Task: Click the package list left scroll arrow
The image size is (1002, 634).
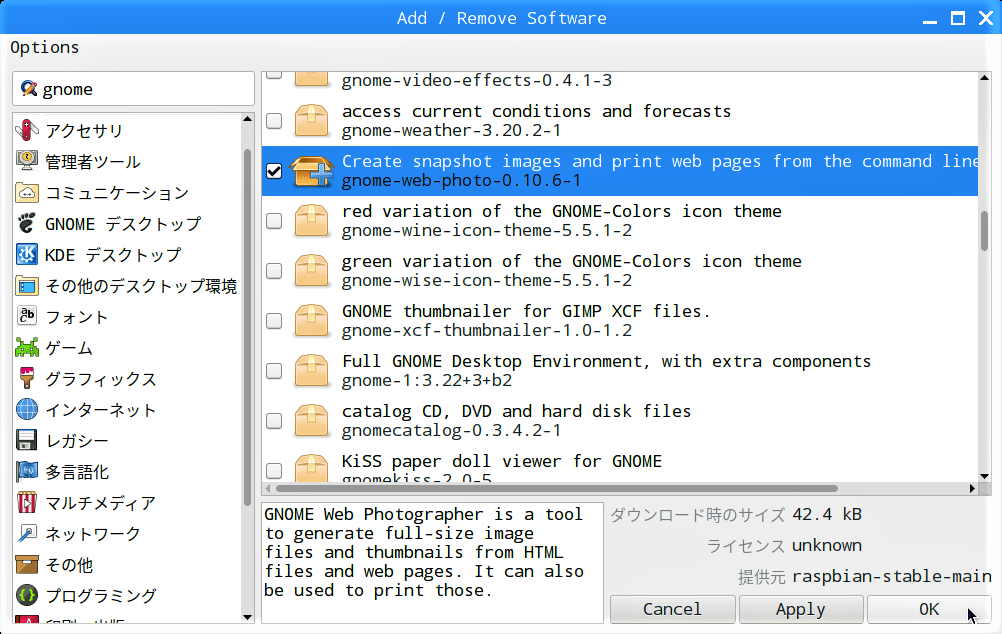Action: click(268, 488)
